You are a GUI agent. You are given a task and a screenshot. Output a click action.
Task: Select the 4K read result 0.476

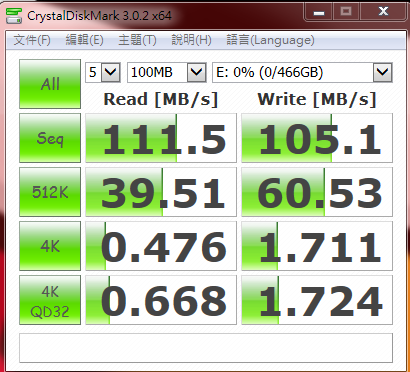pos(161,246)
